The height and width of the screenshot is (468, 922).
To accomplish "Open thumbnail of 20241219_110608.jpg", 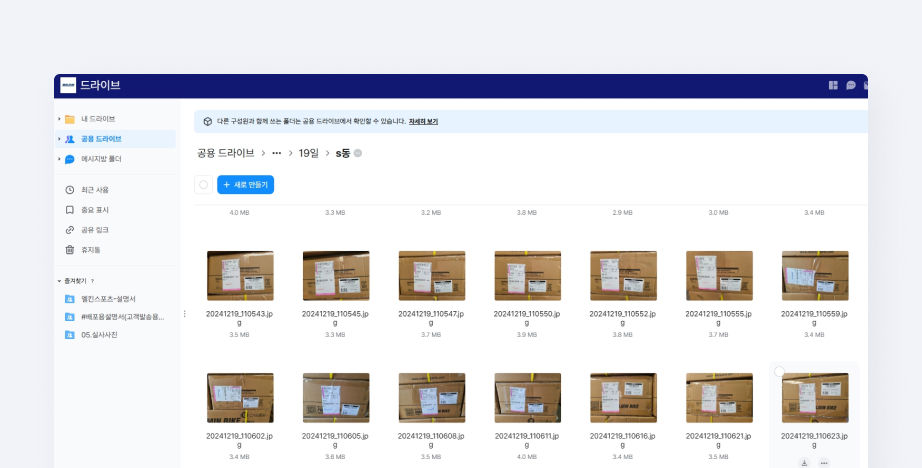I will 432,398.
